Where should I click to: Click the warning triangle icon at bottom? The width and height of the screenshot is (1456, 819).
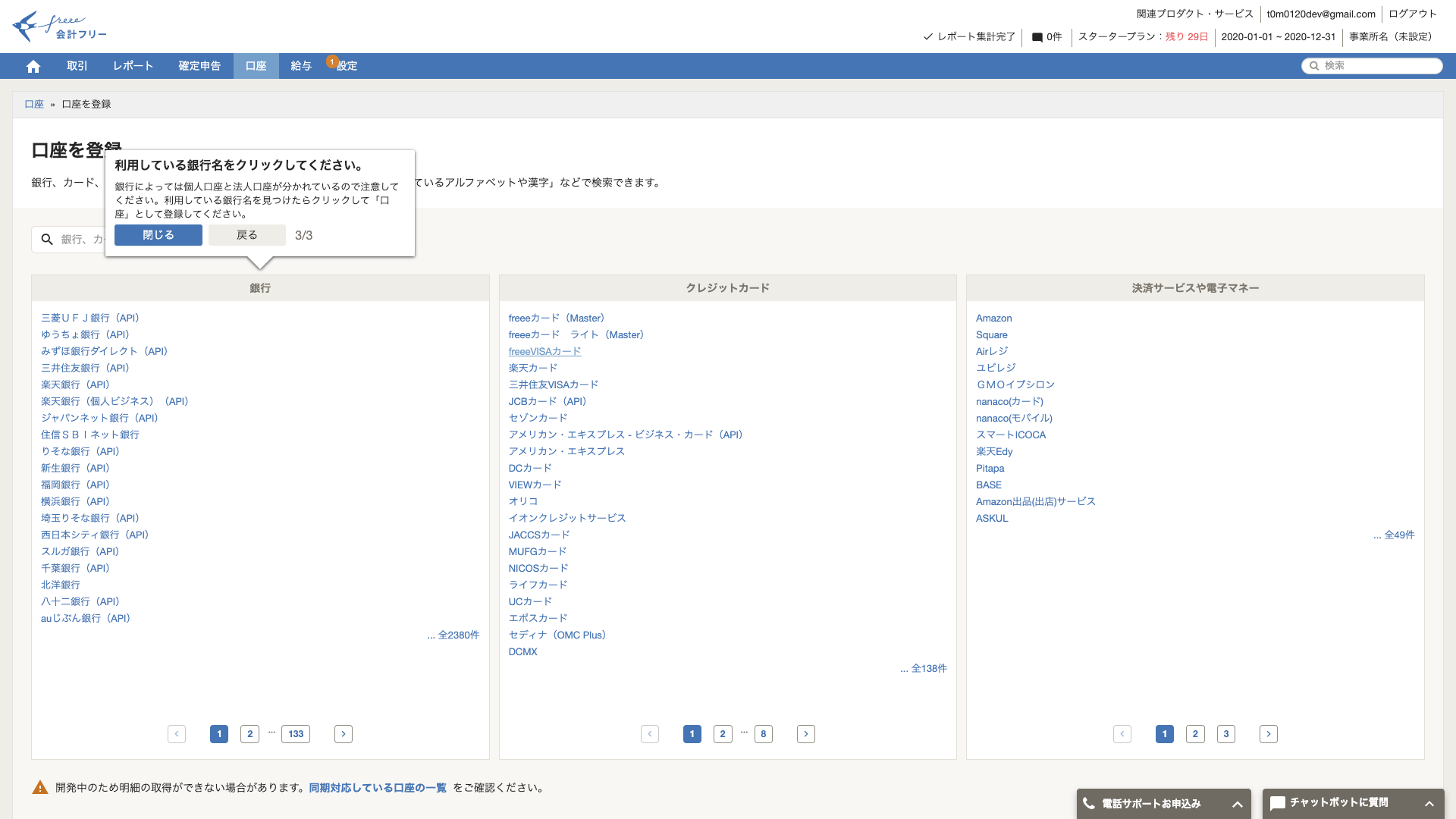click(x=40, y=788)
